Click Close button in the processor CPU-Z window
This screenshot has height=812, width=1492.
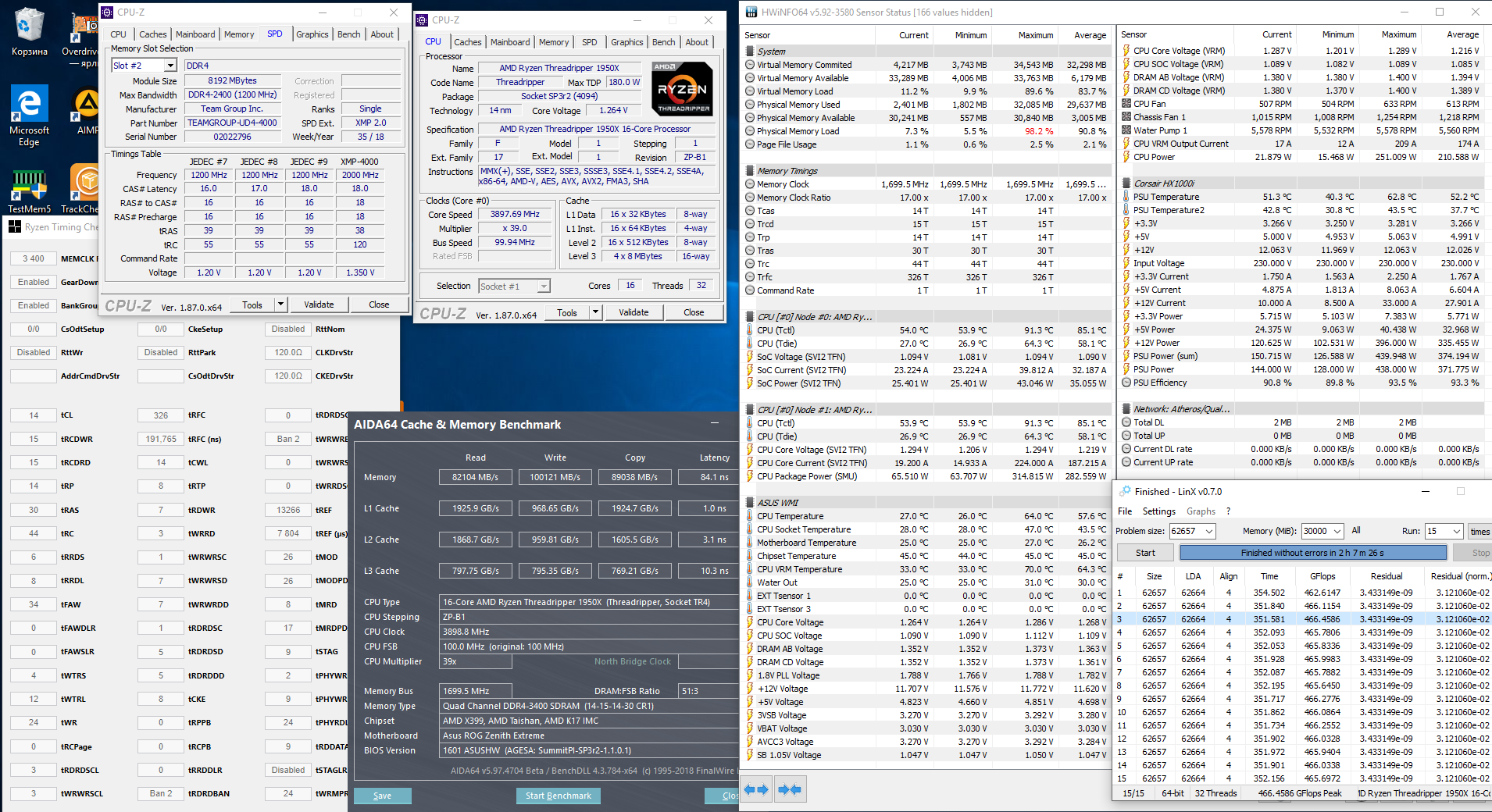point(694,312)
